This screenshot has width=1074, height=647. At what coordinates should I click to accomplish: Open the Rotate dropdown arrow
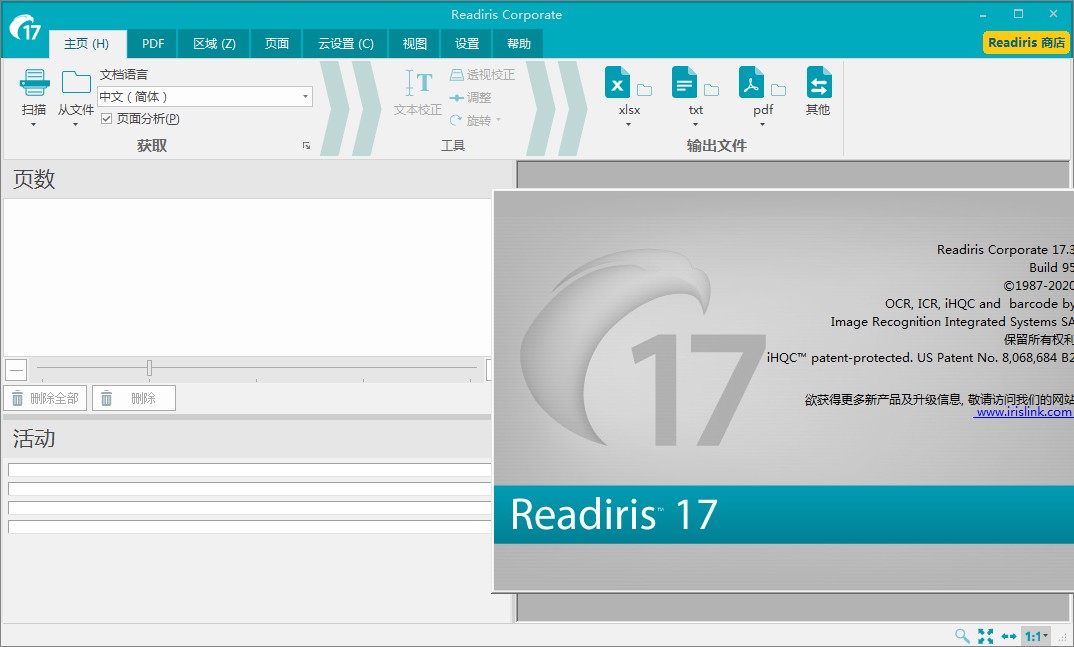point(499,120)
